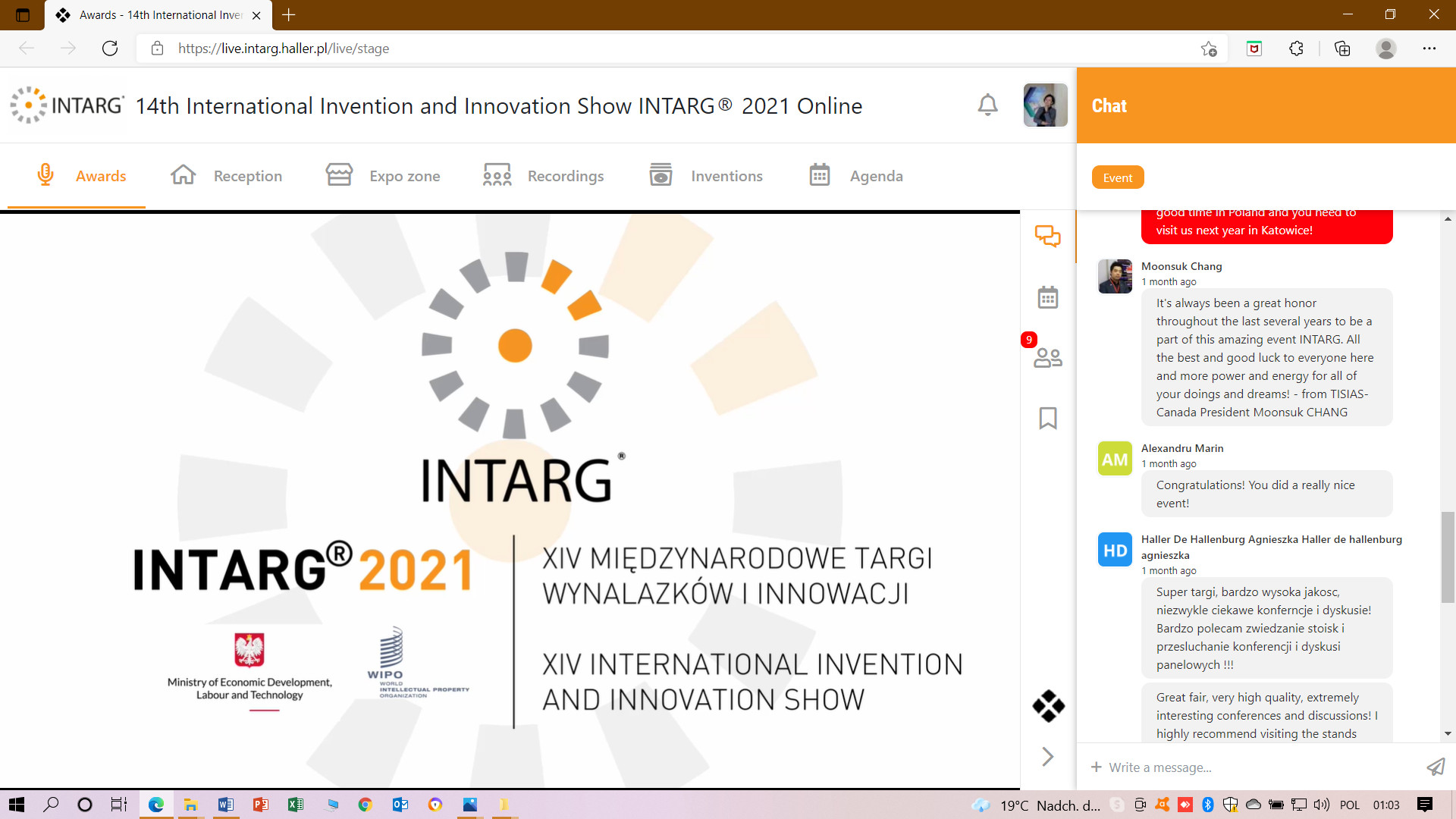Click the address bar URL
The width and height of the screenshot is (1456, 819).
pyautogui.click(x=284, y=49)
